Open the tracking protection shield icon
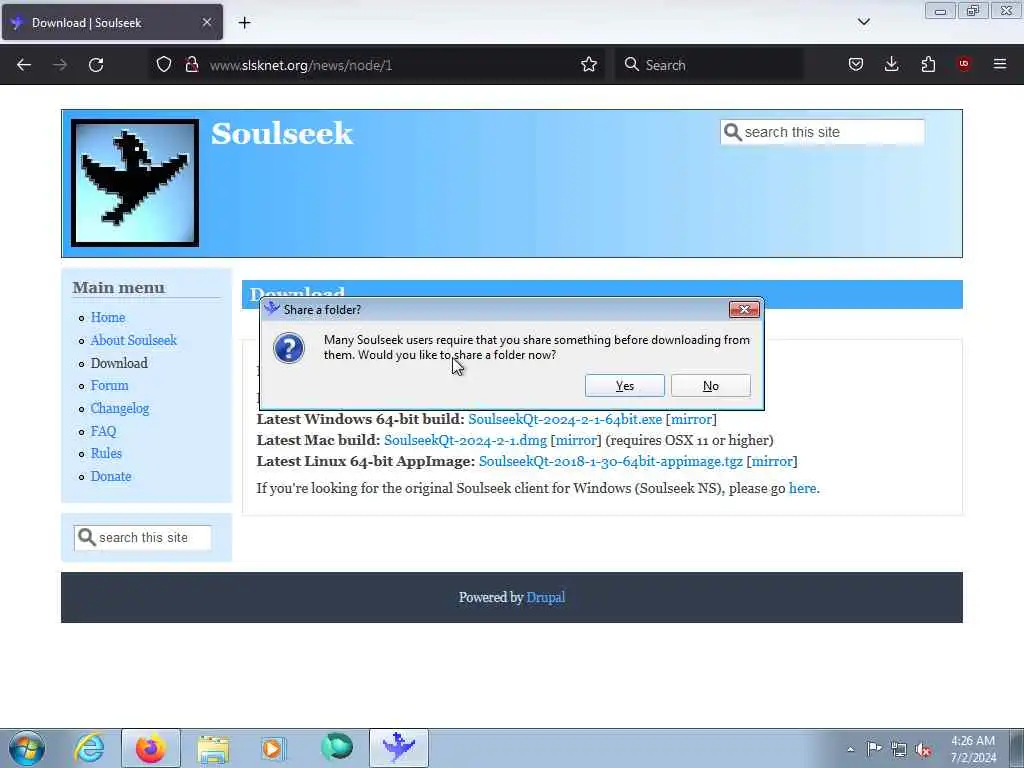1024x768 pixels. tap(164, 65)
